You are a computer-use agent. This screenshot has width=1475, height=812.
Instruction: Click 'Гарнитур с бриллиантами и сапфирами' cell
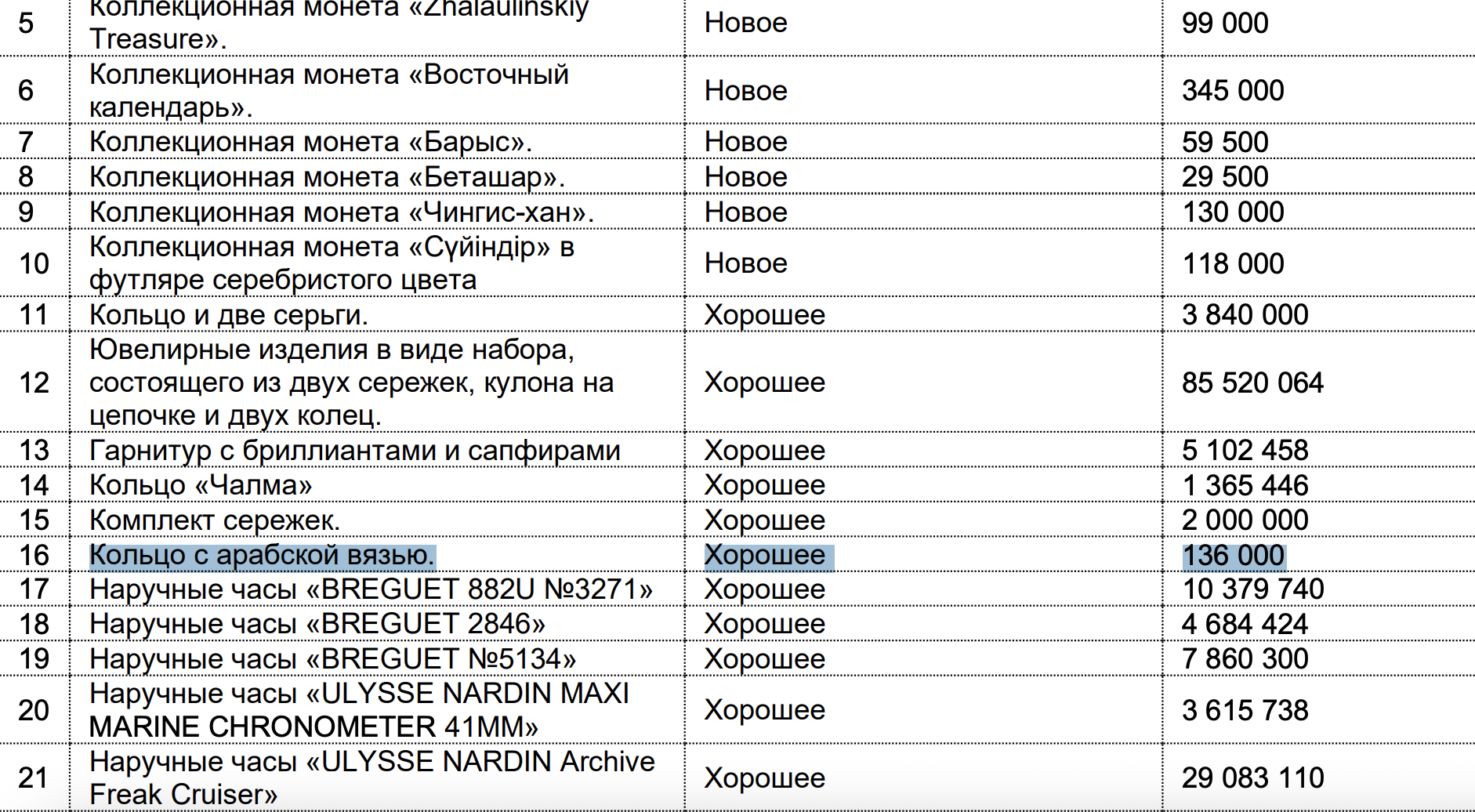point(354,451)
